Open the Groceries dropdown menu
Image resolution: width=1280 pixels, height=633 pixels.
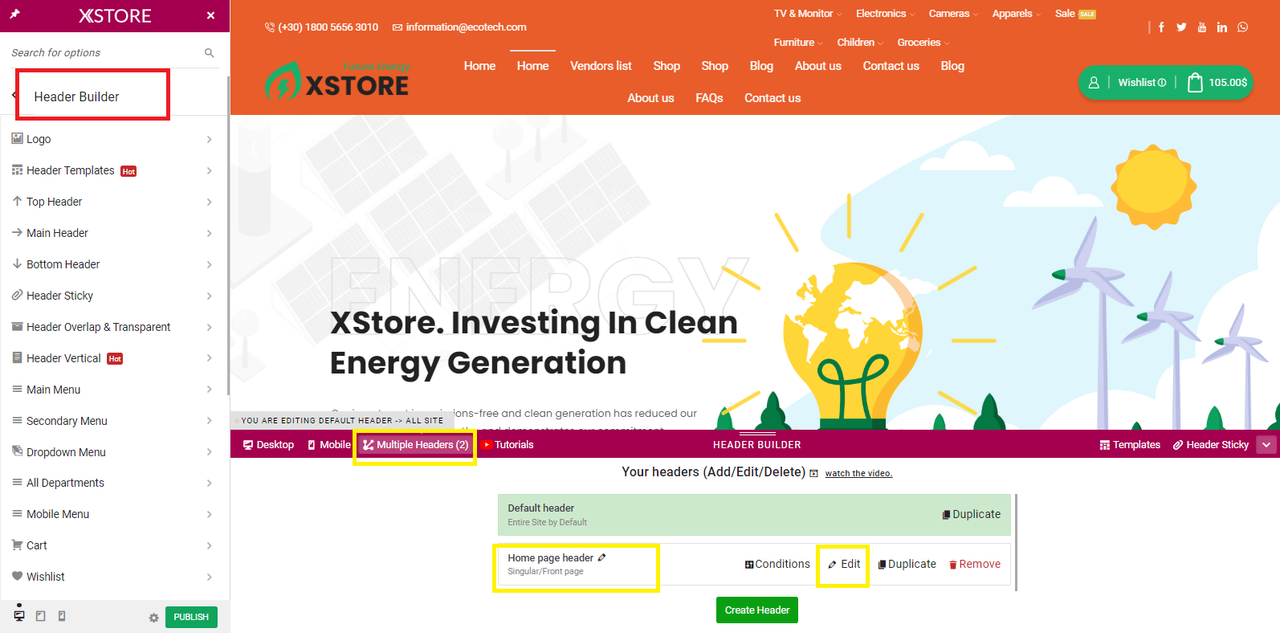tap(924, 43)
